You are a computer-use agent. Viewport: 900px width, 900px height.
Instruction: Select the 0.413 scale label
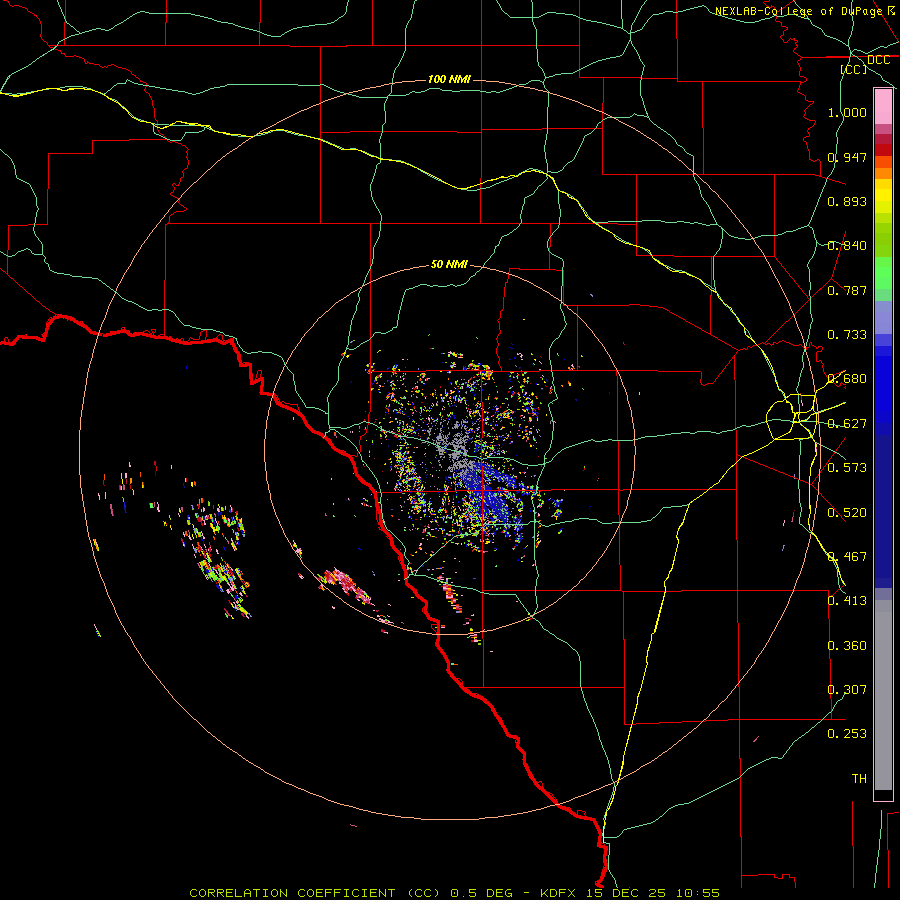(x=847, y=601)
